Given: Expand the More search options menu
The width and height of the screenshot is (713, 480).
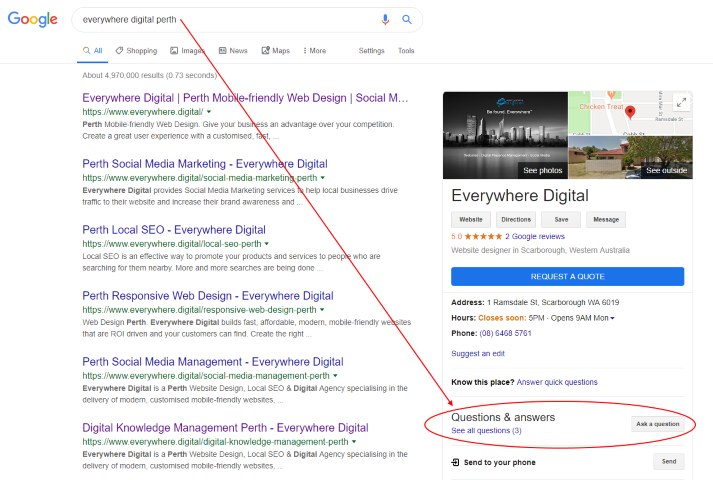Looking at the screenshot, I should click(x=313, y=50).
